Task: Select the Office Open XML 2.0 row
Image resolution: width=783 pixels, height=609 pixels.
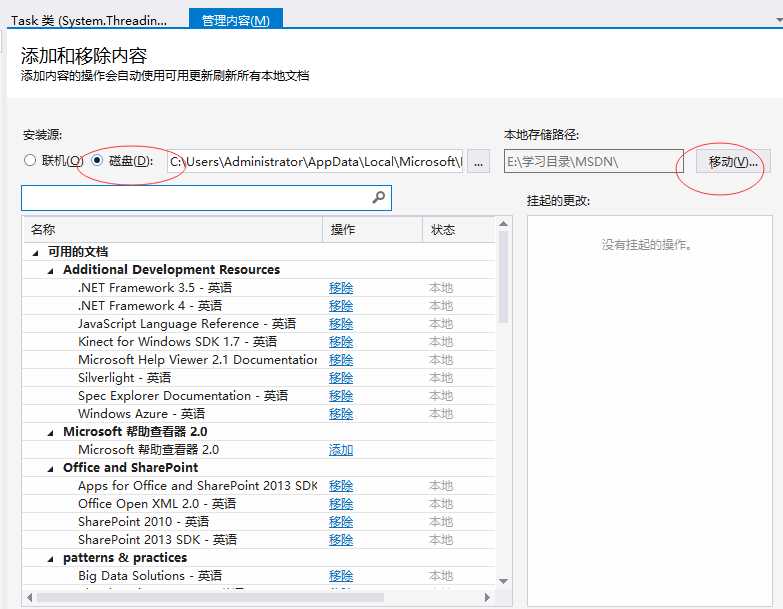Action: (x=260, y=504)
